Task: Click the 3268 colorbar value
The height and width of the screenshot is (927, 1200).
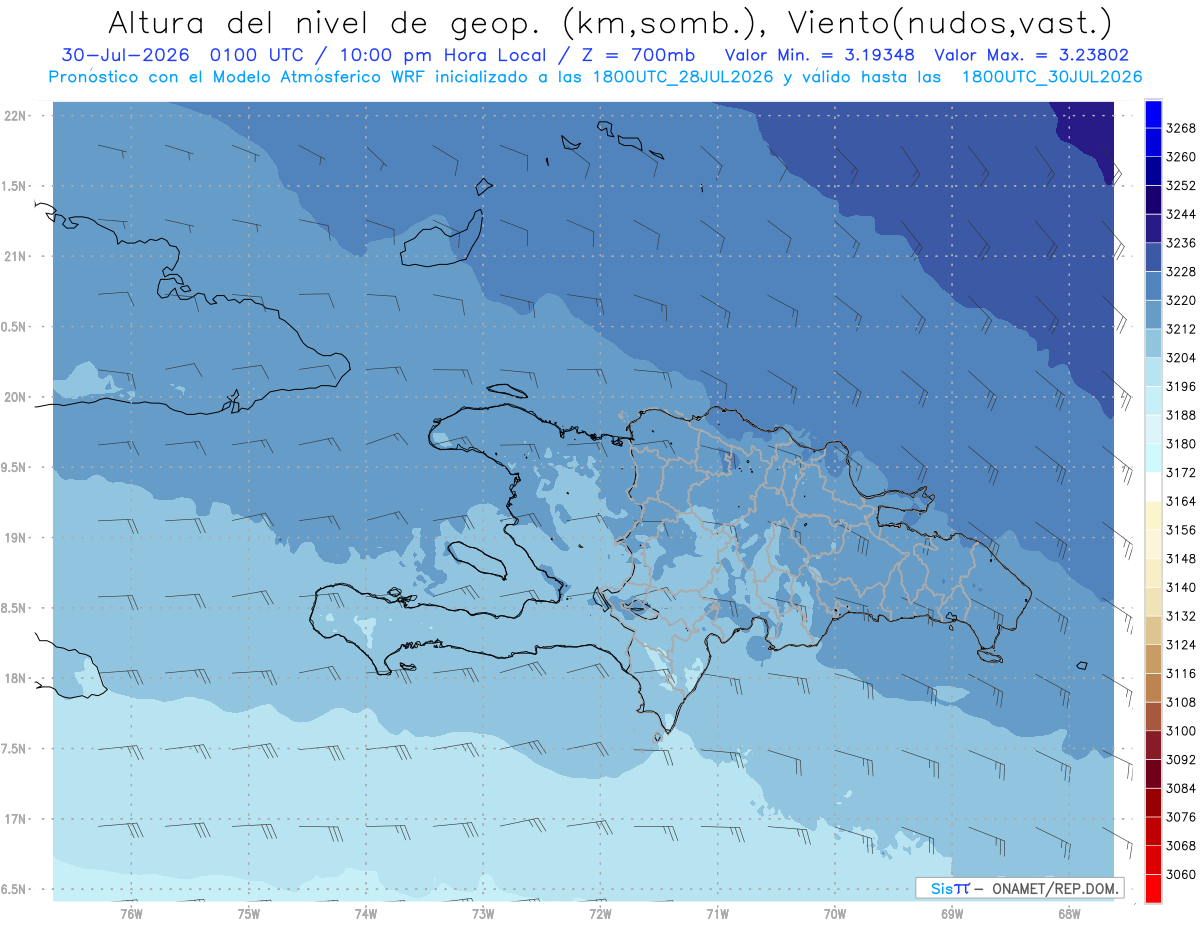Action: [1181, 128]
